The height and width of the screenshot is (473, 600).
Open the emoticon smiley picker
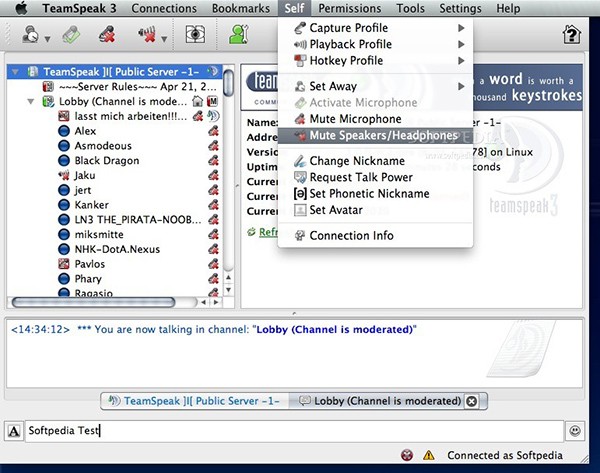(x=575, y=431)
